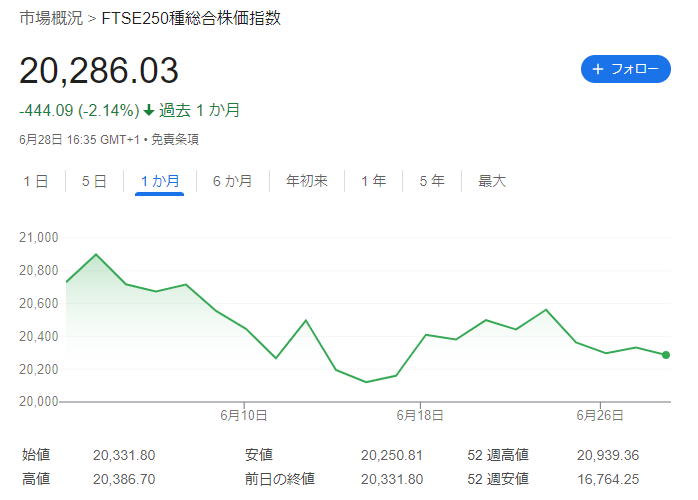Click the 20,400 y-axis label
This screenshot has width=698, height=500.
(39, 336)
